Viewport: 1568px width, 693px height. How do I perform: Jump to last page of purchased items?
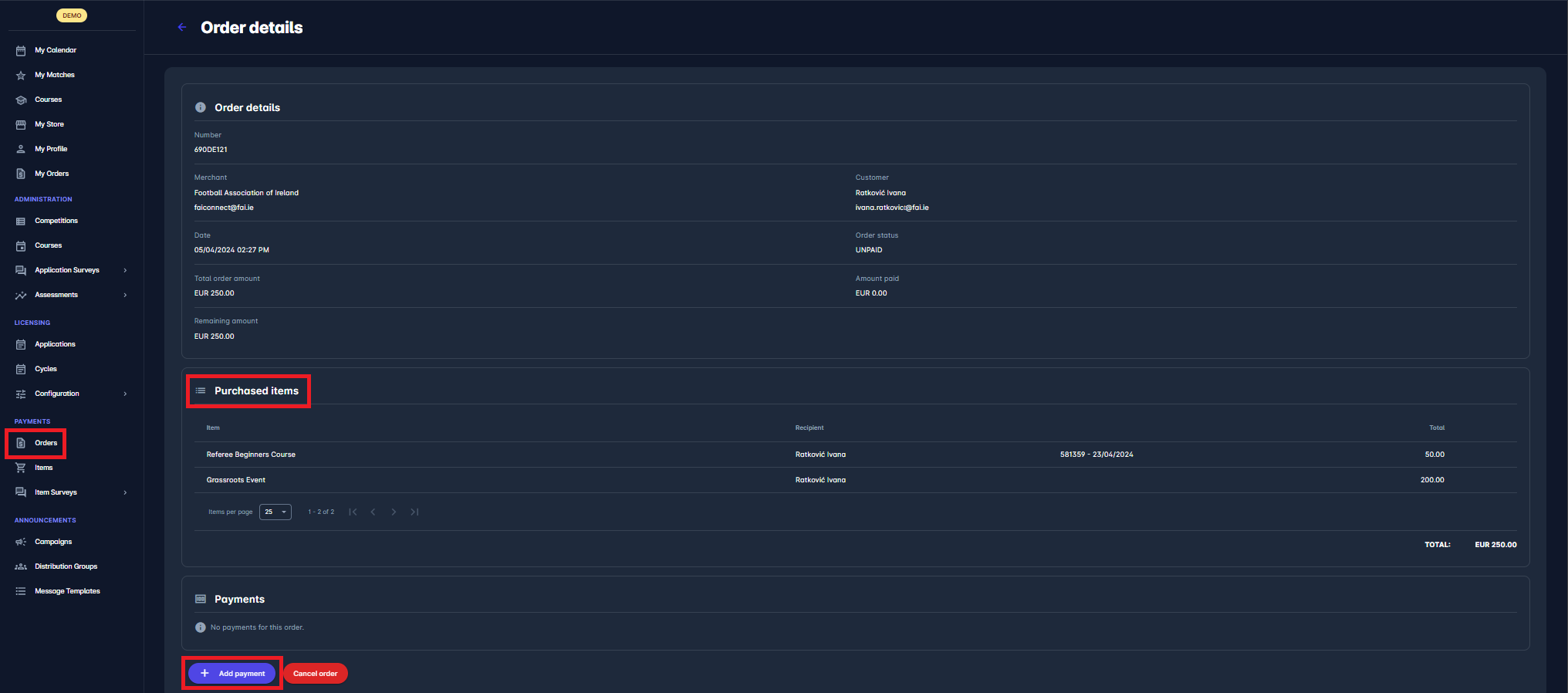(x=414, y=512)
